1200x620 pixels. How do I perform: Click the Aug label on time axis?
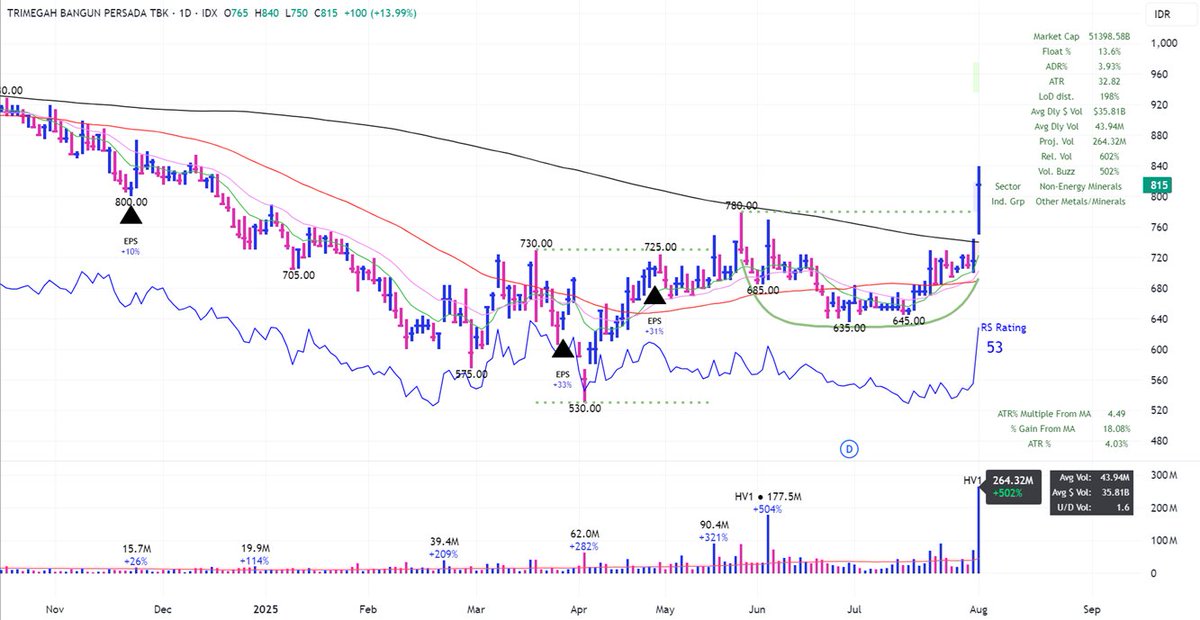click(977, 607)
